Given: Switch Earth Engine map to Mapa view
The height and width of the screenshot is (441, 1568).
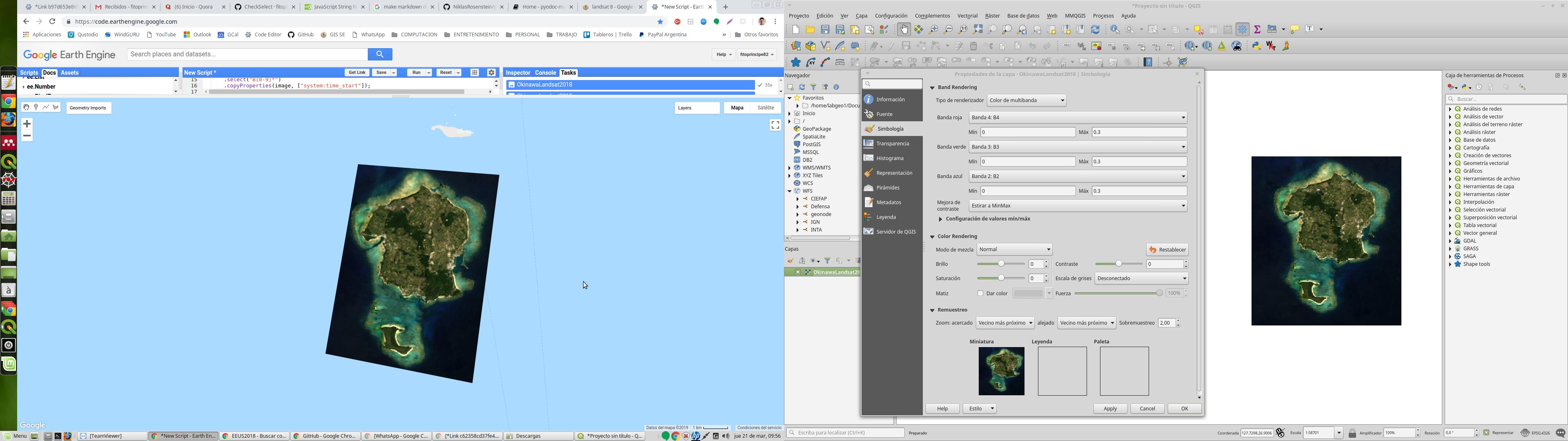Looking at the screenshot, I should [737, 108].
